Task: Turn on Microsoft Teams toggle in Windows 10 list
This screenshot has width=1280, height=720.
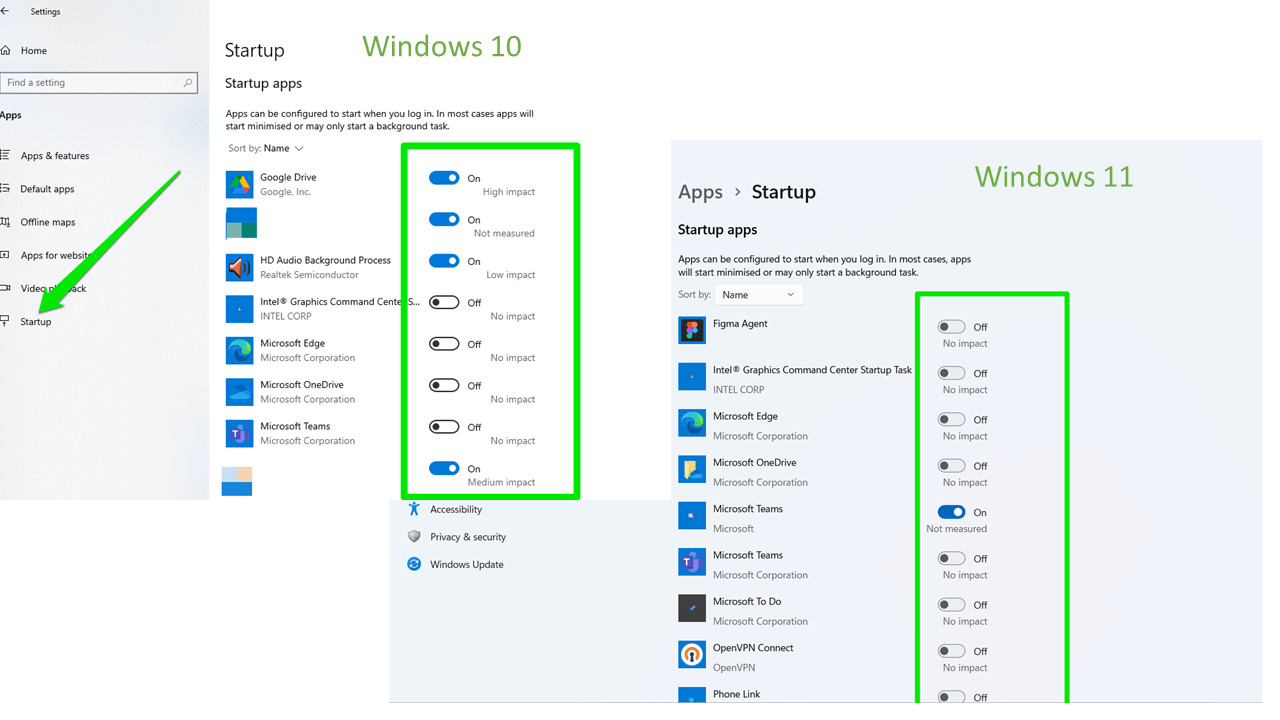Action: 444,427
